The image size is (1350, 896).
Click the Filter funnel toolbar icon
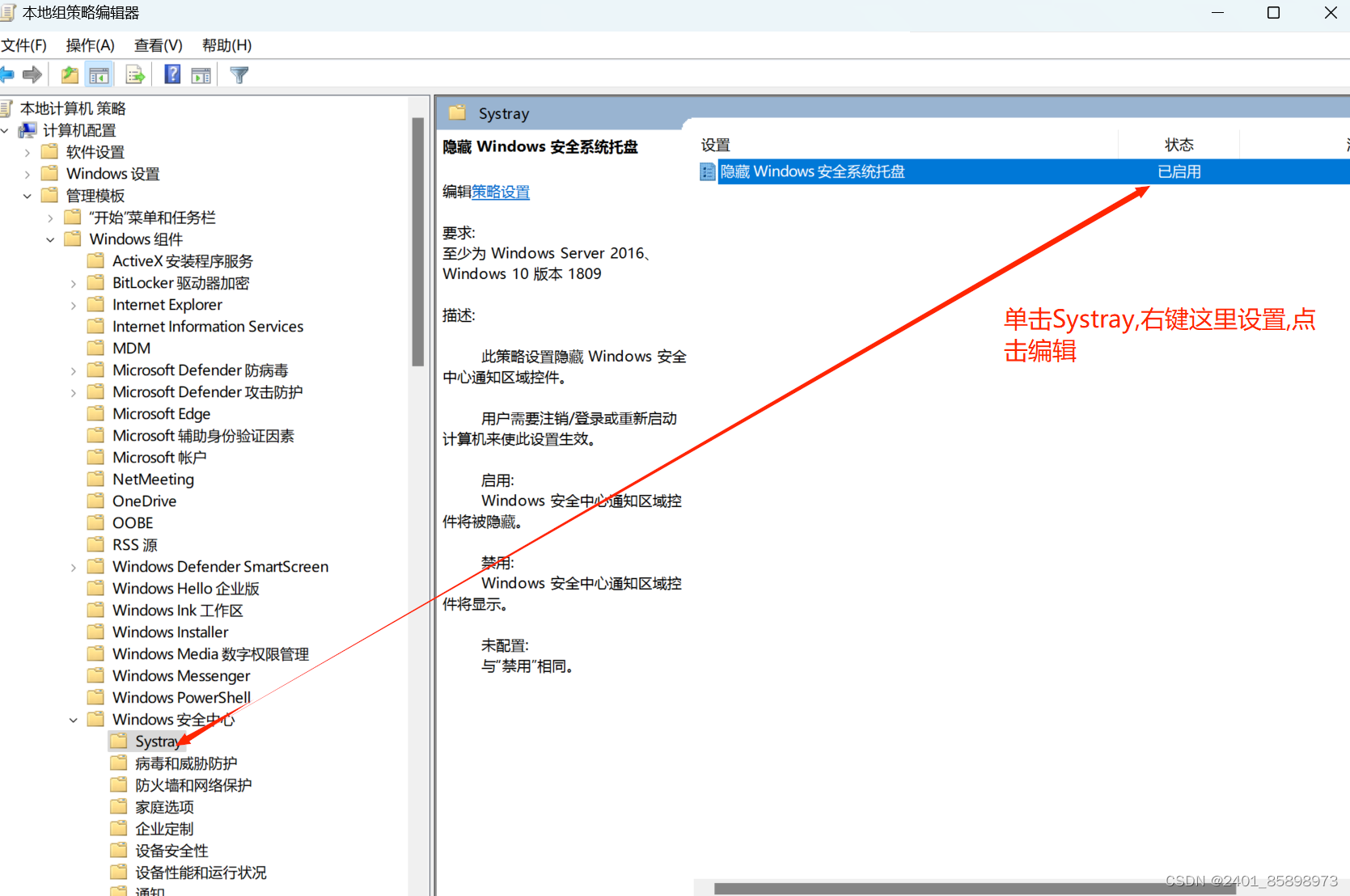coord(239,75)
